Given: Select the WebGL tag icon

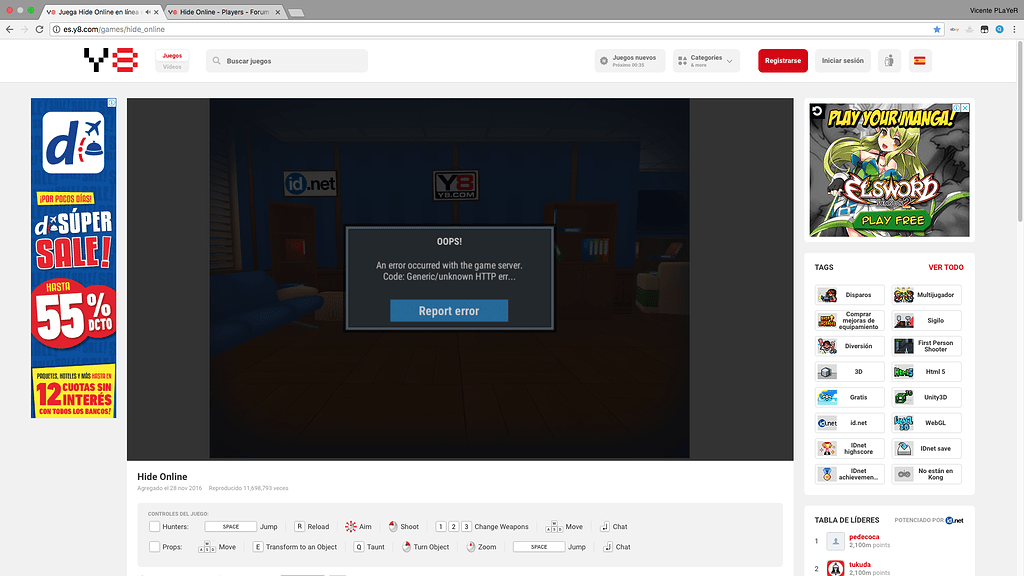Looking at the screenshot, I should 903,422.
